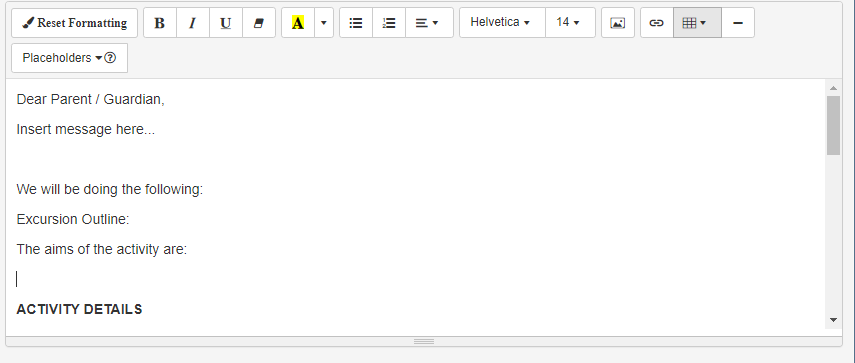Image resolution: width=855 pixels, height=363 pixels.
Task: Click the Placeholders help question icon
Action: point(110,58)
